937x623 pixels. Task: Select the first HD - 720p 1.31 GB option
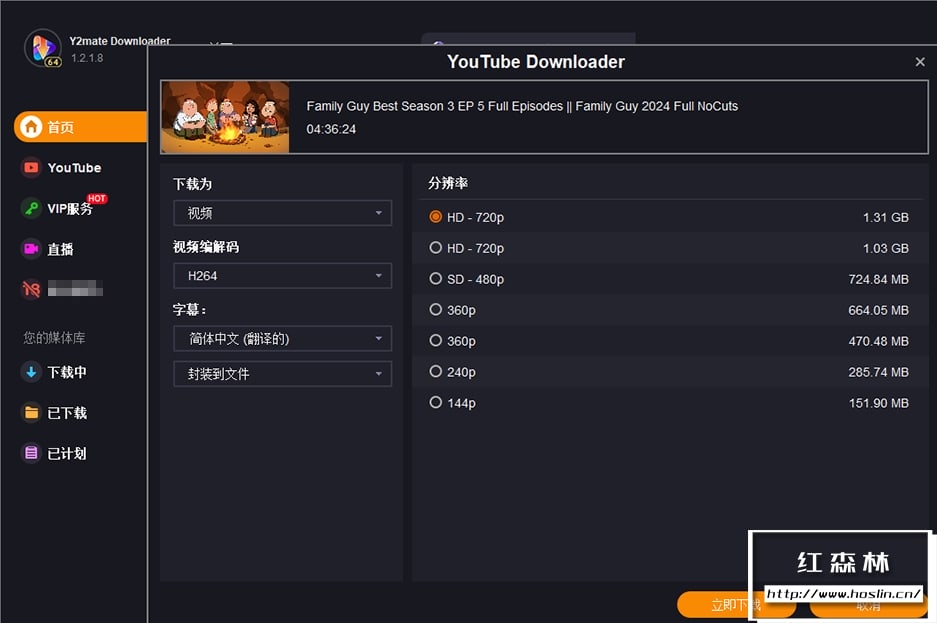436,217
